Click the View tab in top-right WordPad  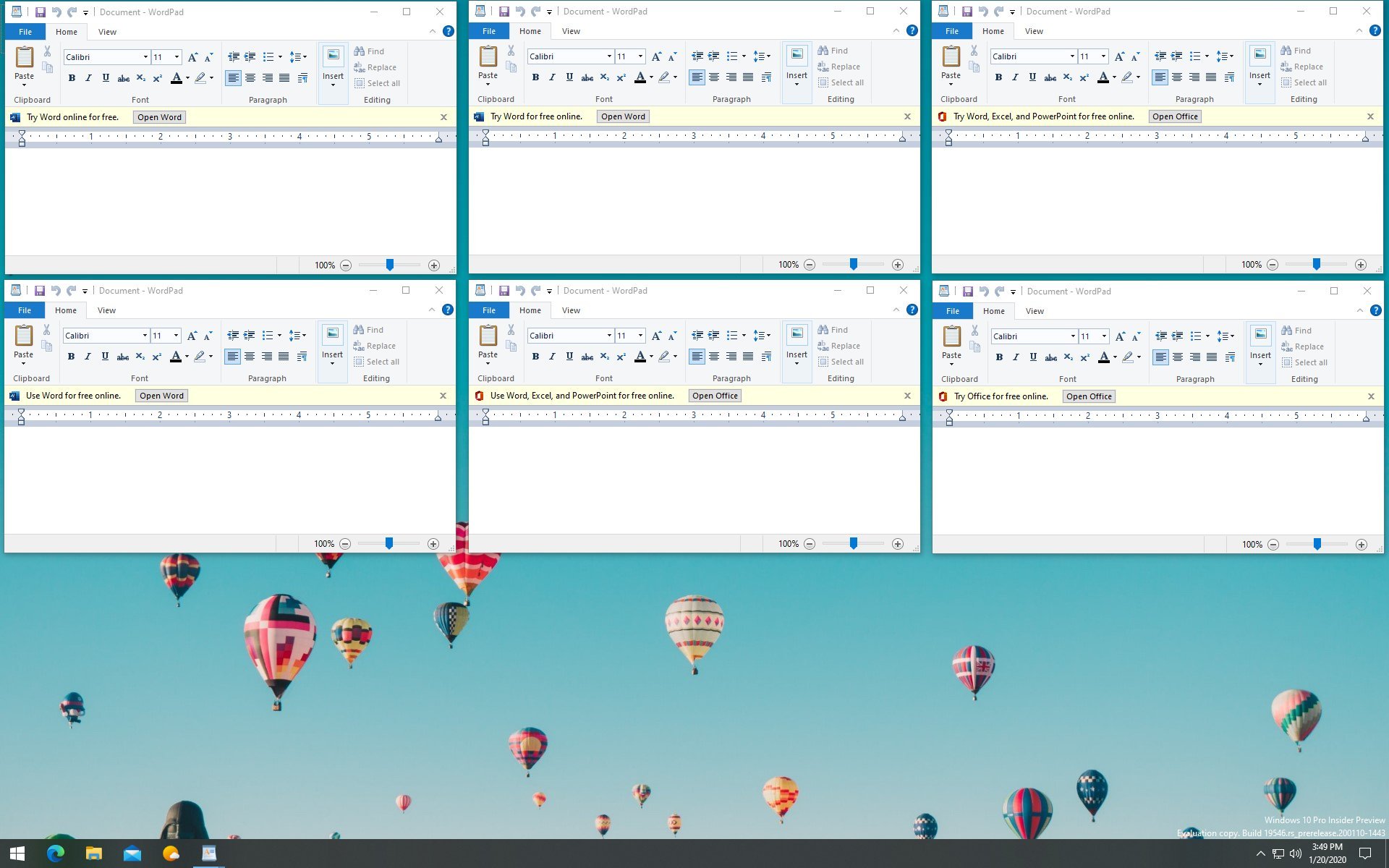point(1034,31)
